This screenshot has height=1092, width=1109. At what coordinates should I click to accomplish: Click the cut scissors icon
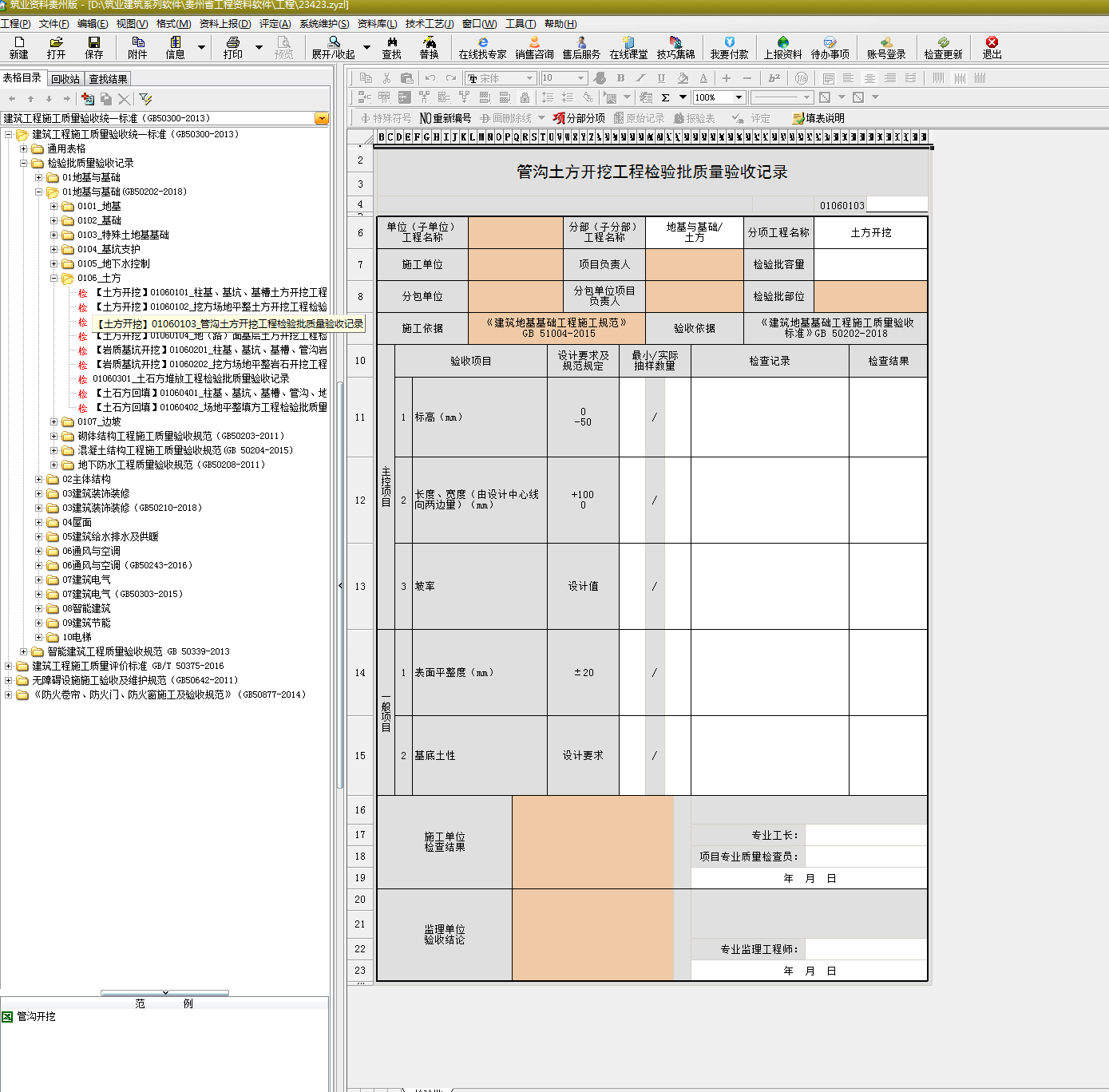pyautogui.click(x=386, y=78)
